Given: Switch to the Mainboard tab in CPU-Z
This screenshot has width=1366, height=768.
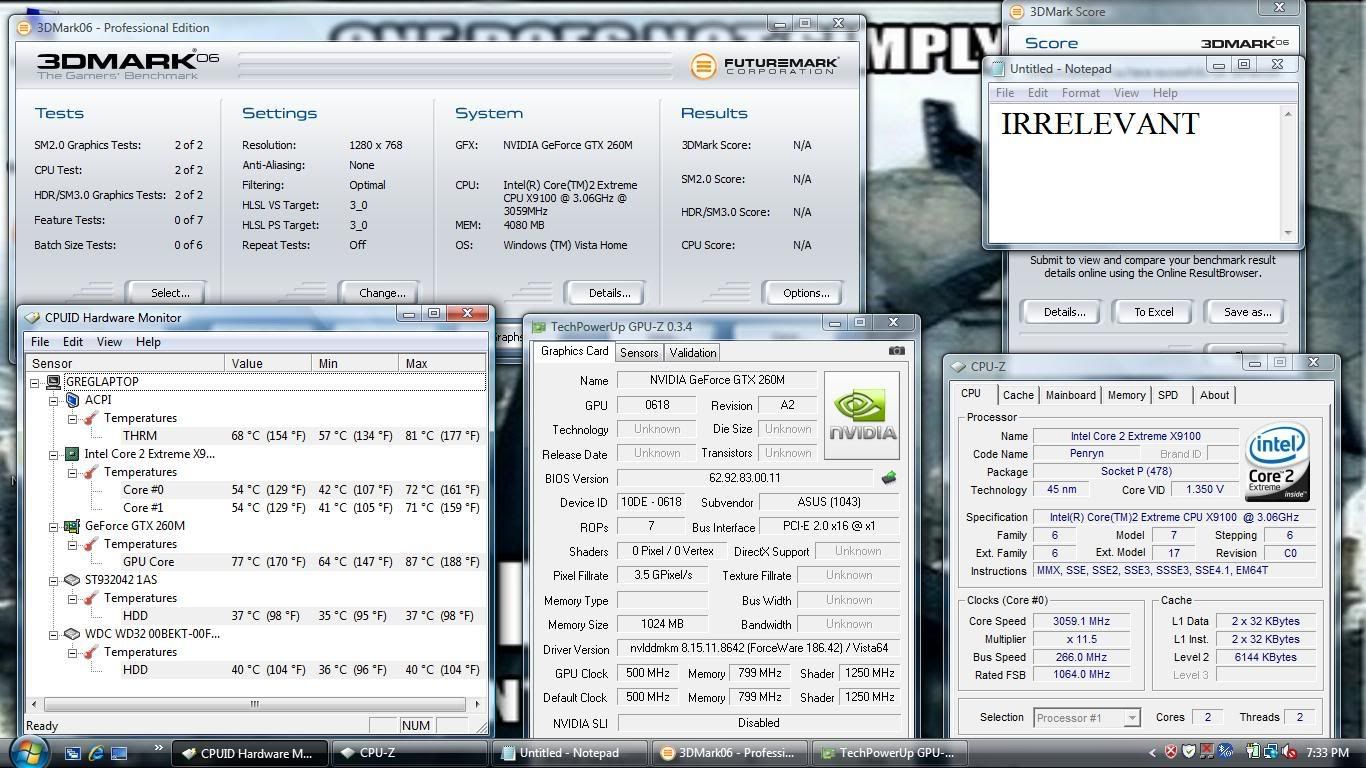Looking at the screenshot, I should (x=1070, y=395).
